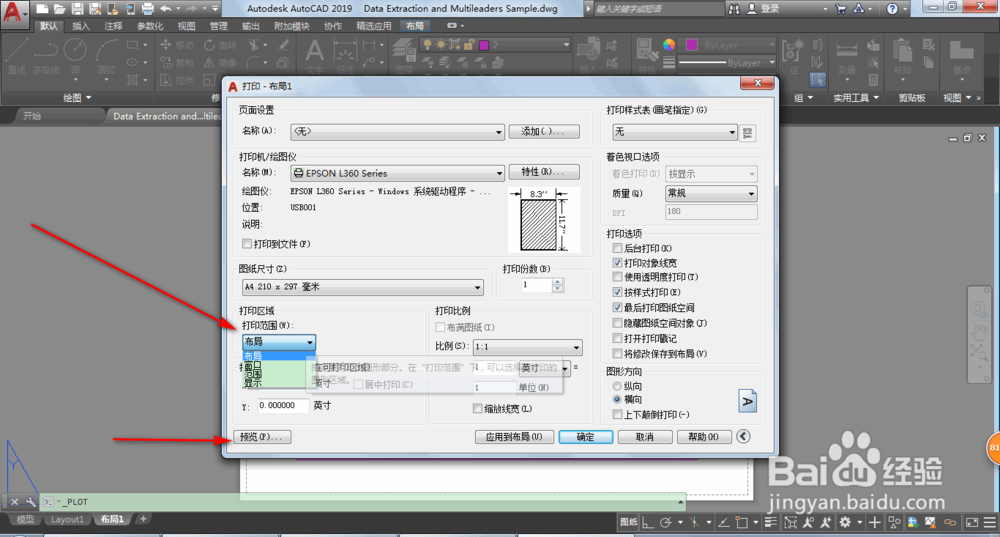The height and width of the screenshot is (537, 1000).
Task: Expand the Utilities panel dropdown in ribbon
Action: [857, 98]
